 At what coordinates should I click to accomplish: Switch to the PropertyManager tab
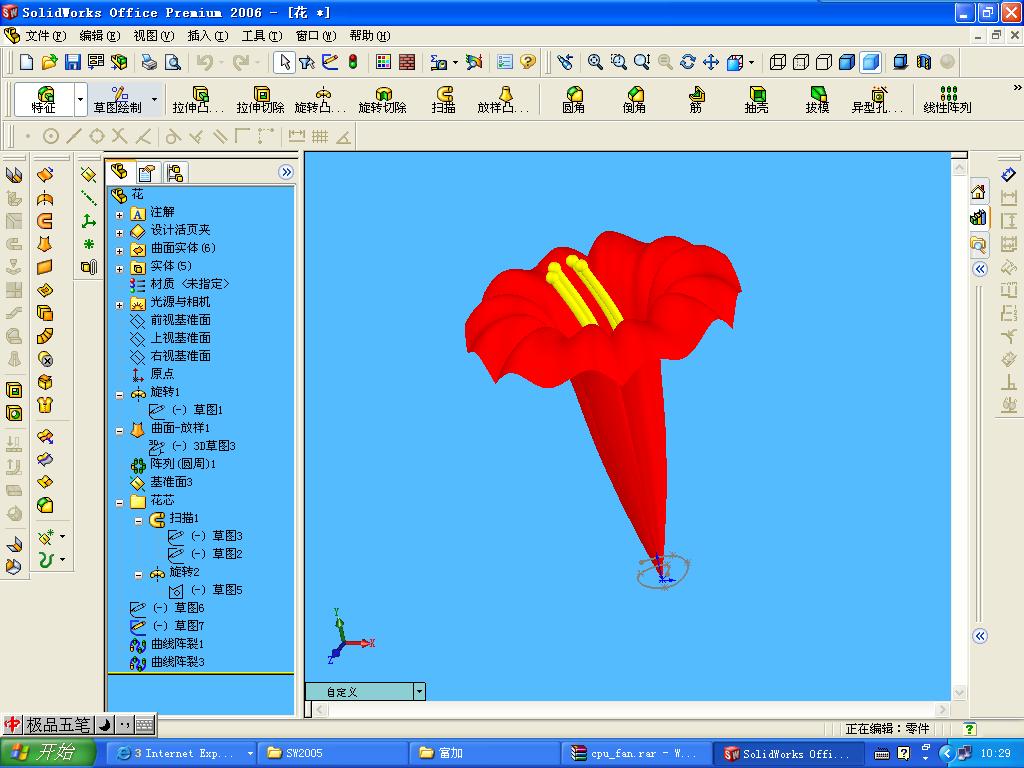tap(147, 173)
